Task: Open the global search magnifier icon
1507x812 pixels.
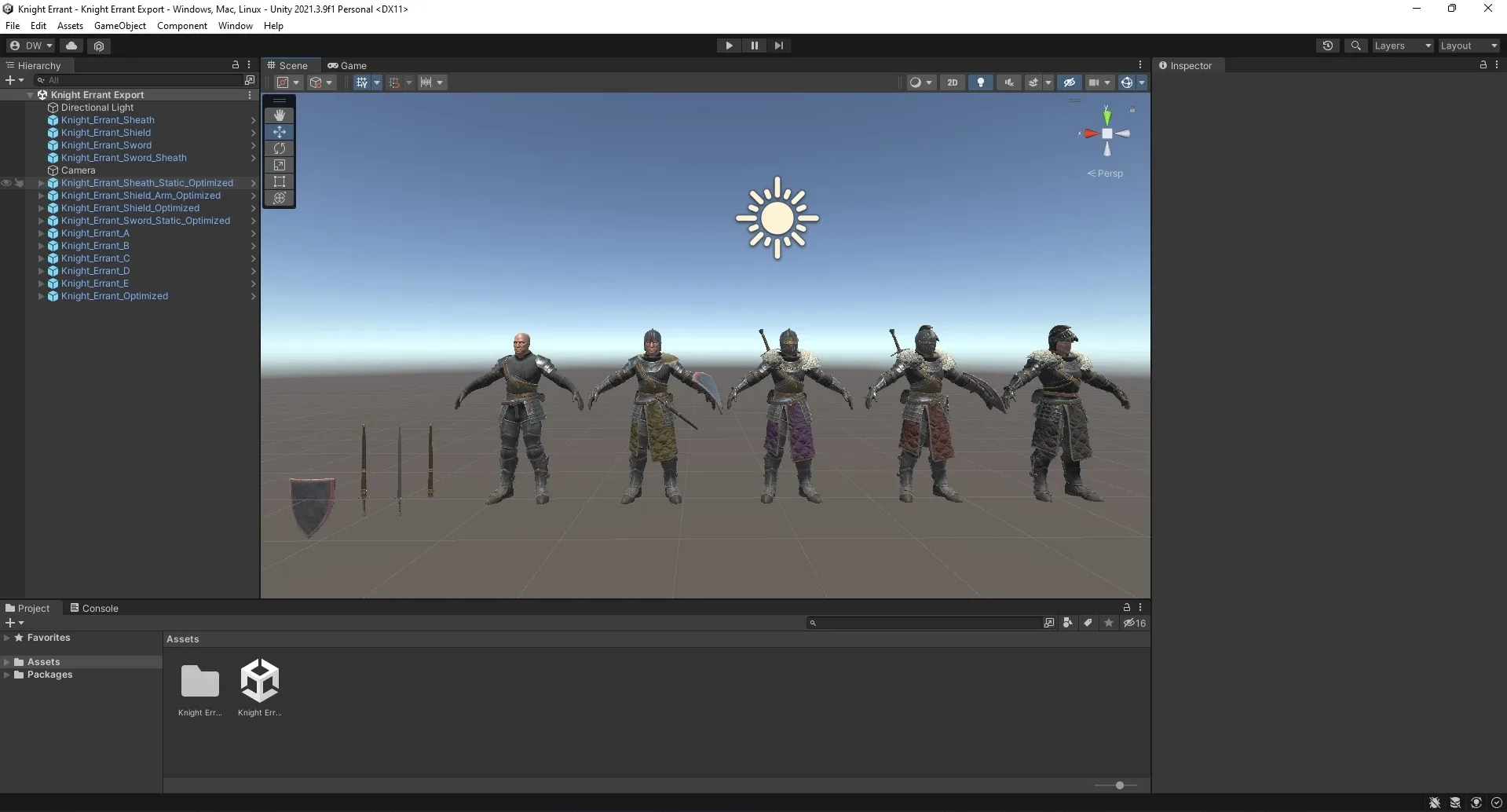Action: pos(1355,46)
